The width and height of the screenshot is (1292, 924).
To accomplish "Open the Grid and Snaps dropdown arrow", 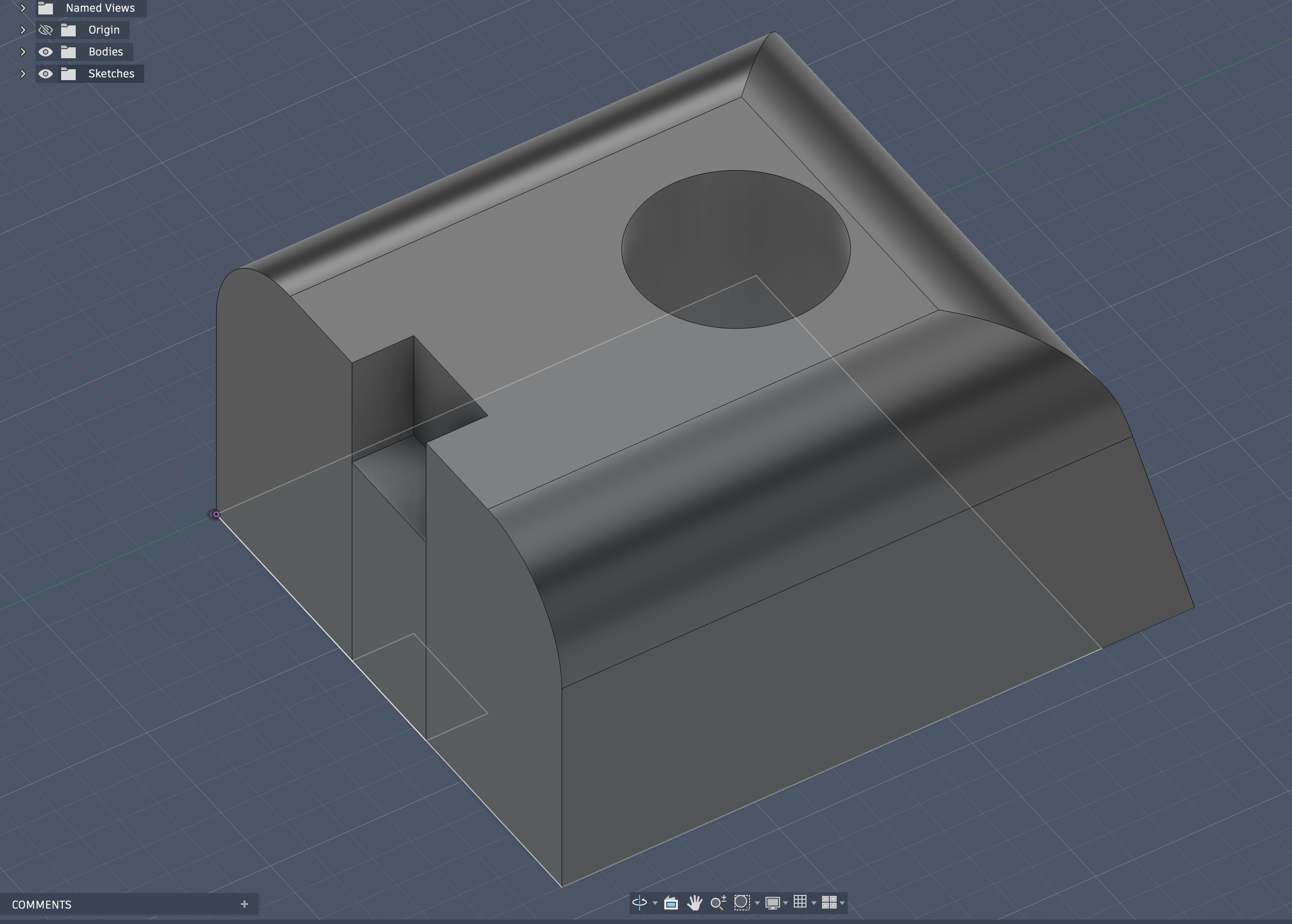I will [813, 903].
